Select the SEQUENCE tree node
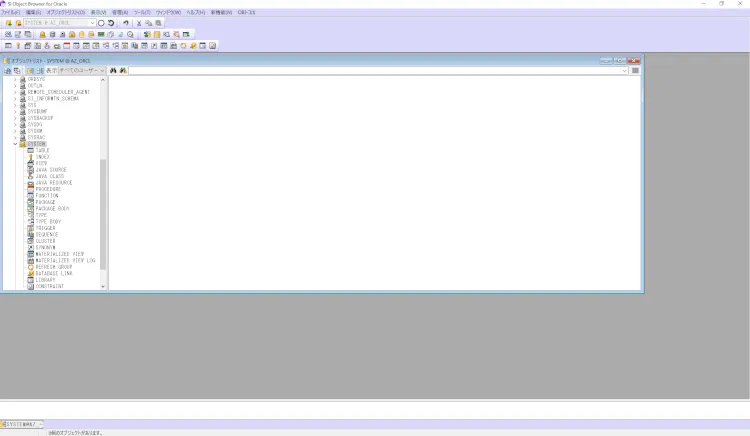The height and width of the screenshot is (436, 750). 47,235
